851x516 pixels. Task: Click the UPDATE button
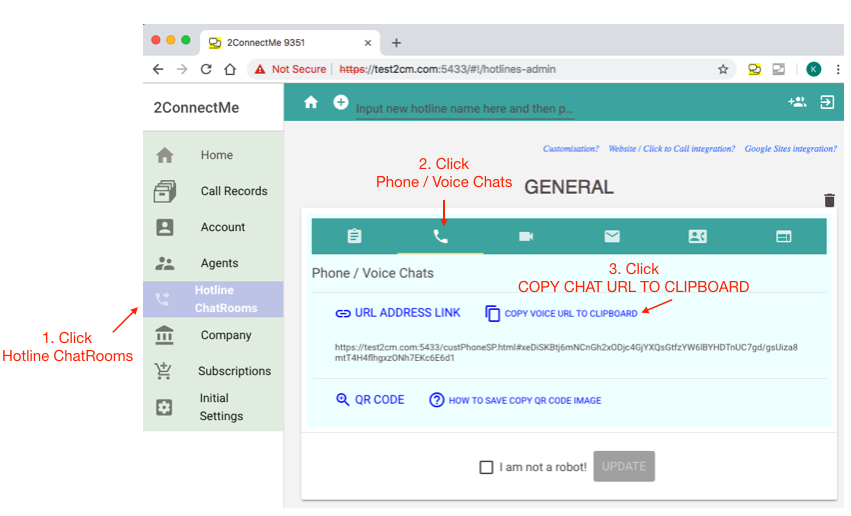[624, 466]
